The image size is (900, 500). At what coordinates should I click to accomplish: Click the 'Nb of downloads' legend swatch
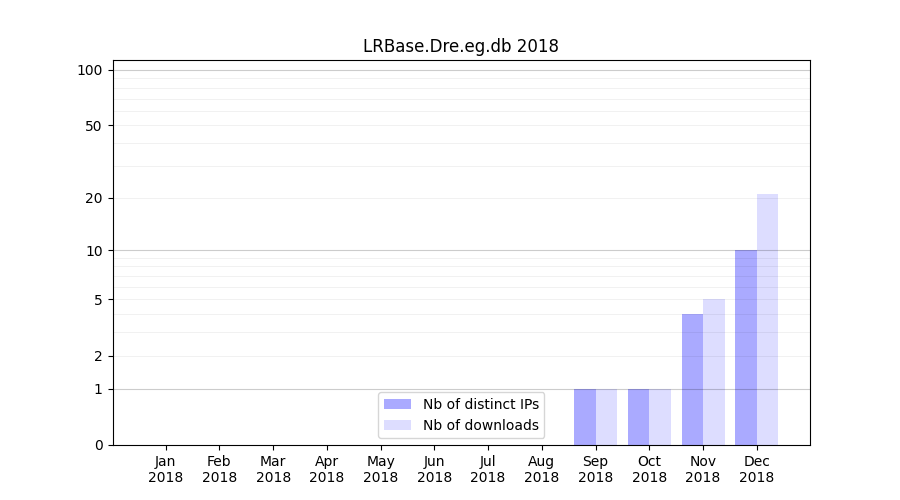397,425
